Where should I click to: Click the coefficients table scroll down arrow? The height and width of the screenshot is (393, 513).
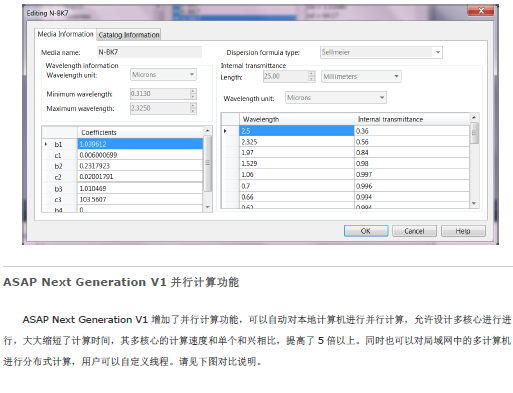click(207, 207)
